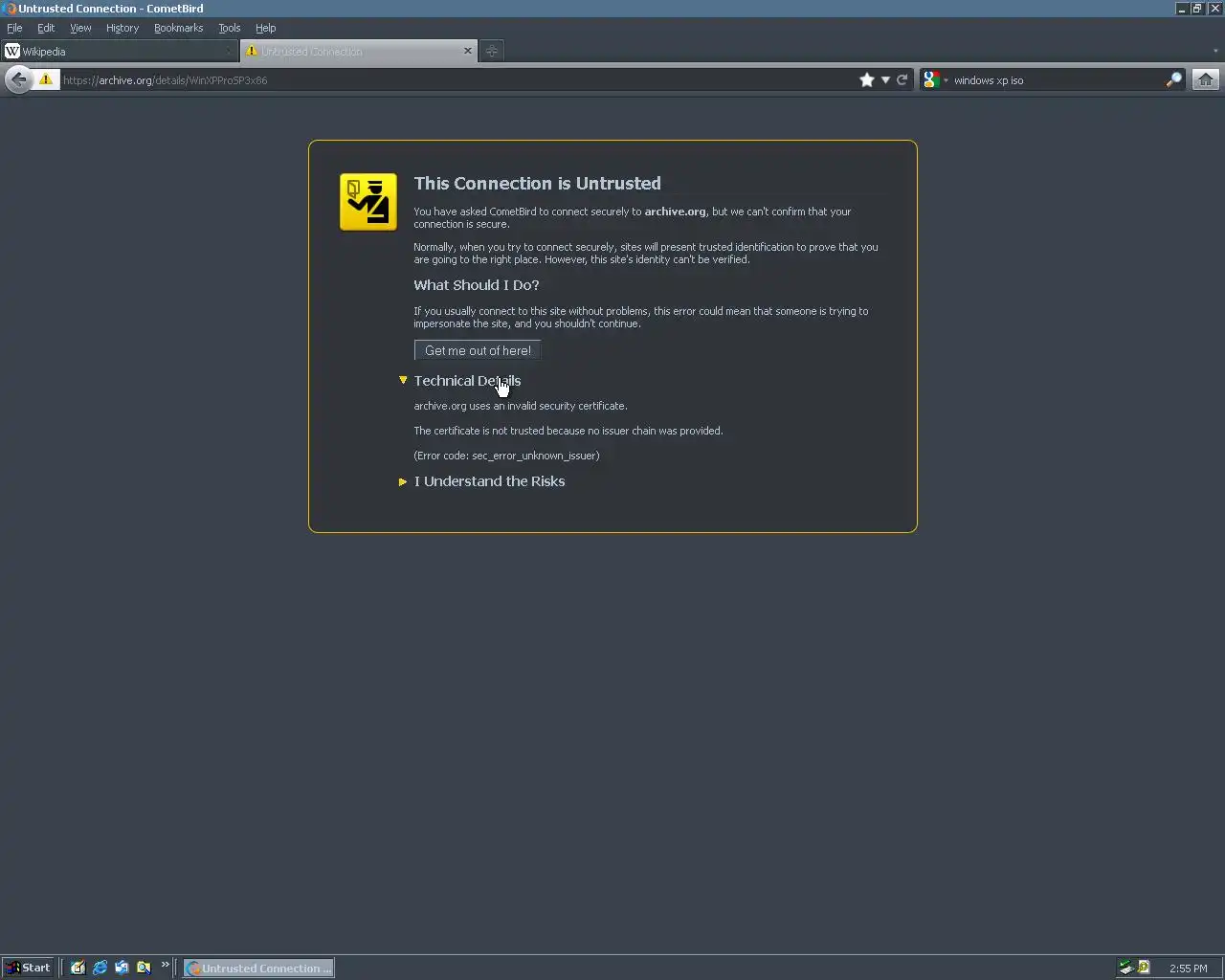This screenshot has width=1225, height=980.
Task: Expand 'I Understand the Risks' section
Action: coord(482,481)
